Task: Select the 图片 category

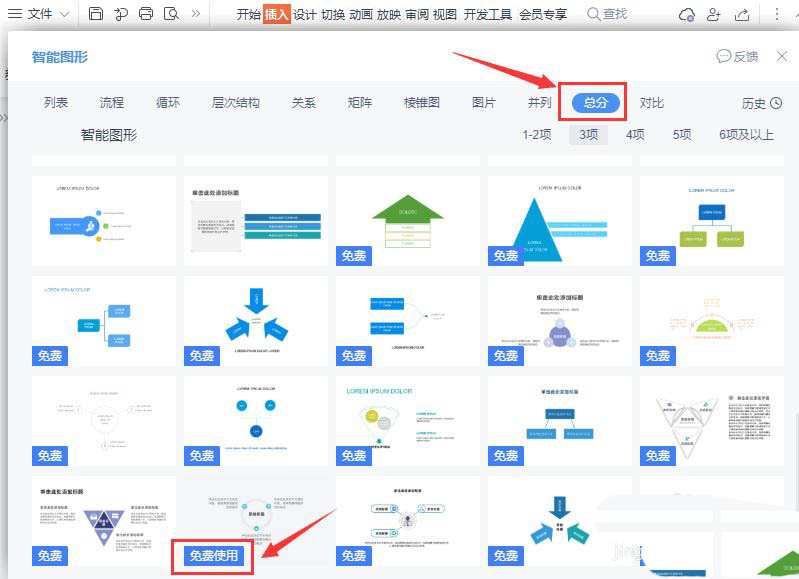Action: click(484, 102)
